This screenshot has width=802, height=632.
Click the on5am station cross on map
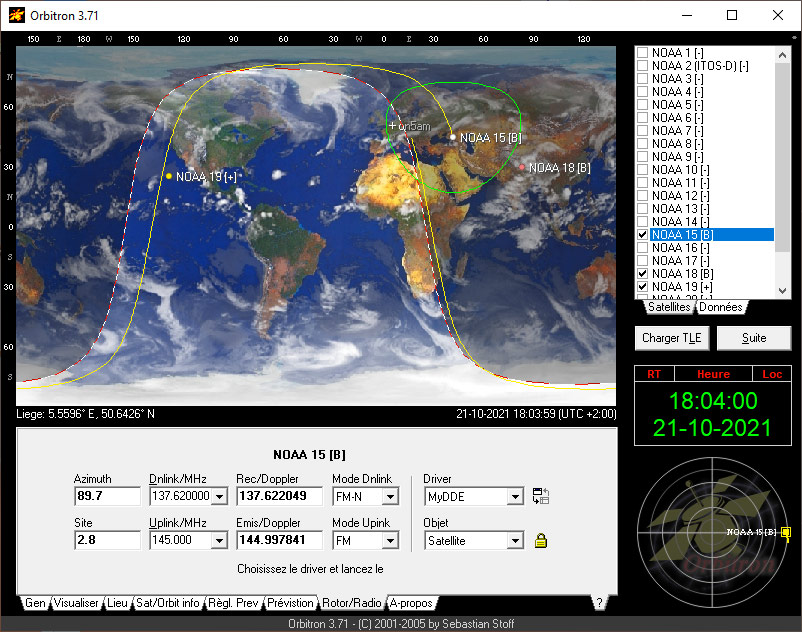click(x=392, y=125)
